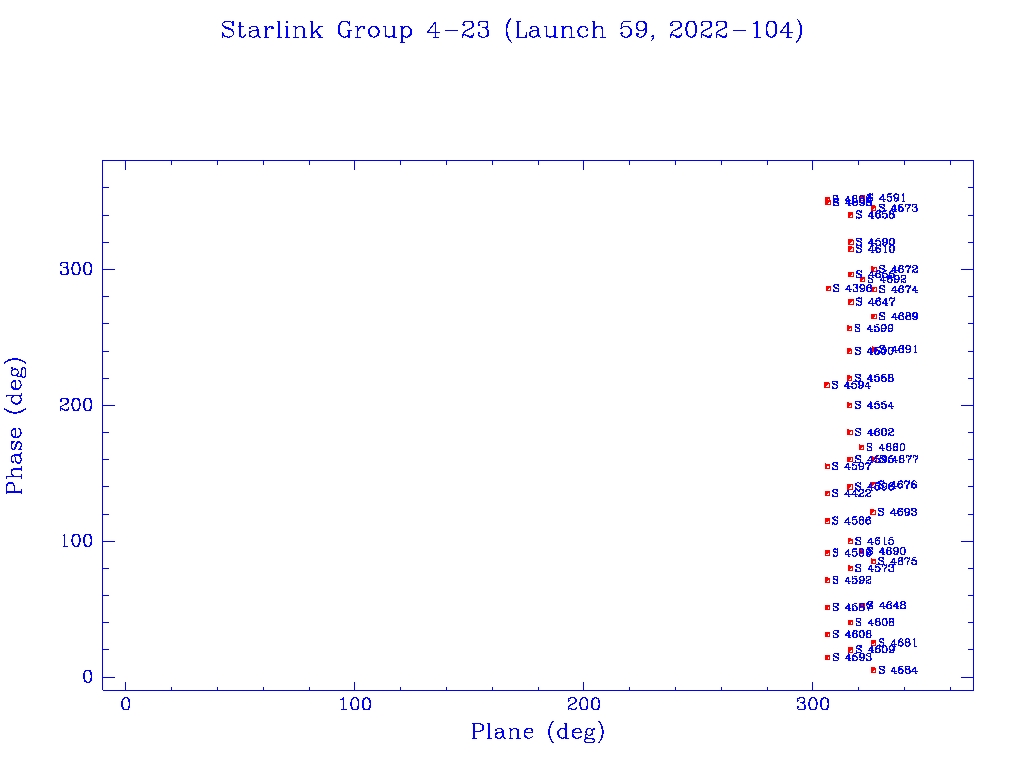Select tick label 300 on Phase axis
Screen dimensions: 1024x768
(x=76, y=269)
